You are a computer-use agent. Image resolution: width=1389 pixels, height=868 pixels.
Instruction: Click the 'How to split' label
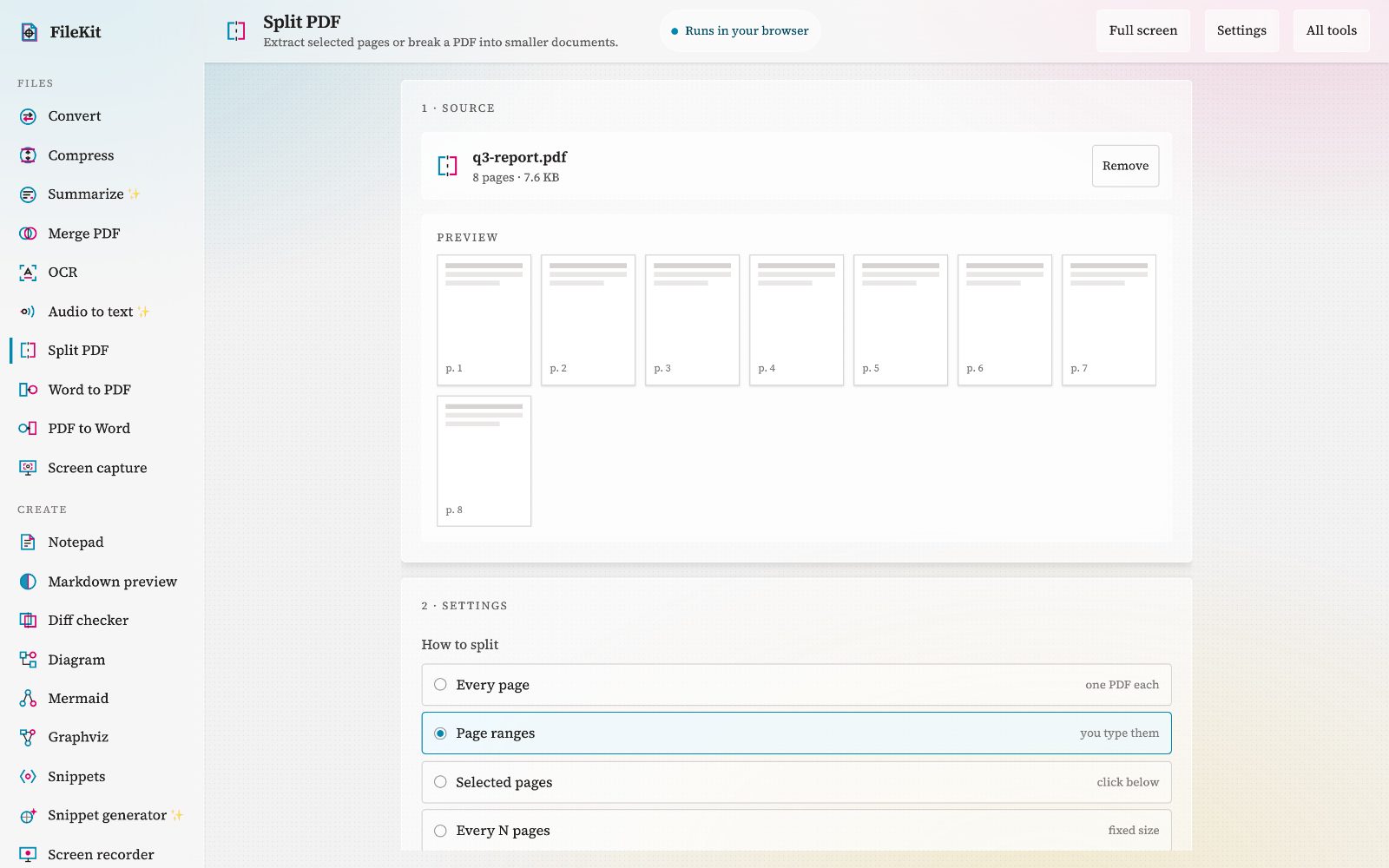460,645
